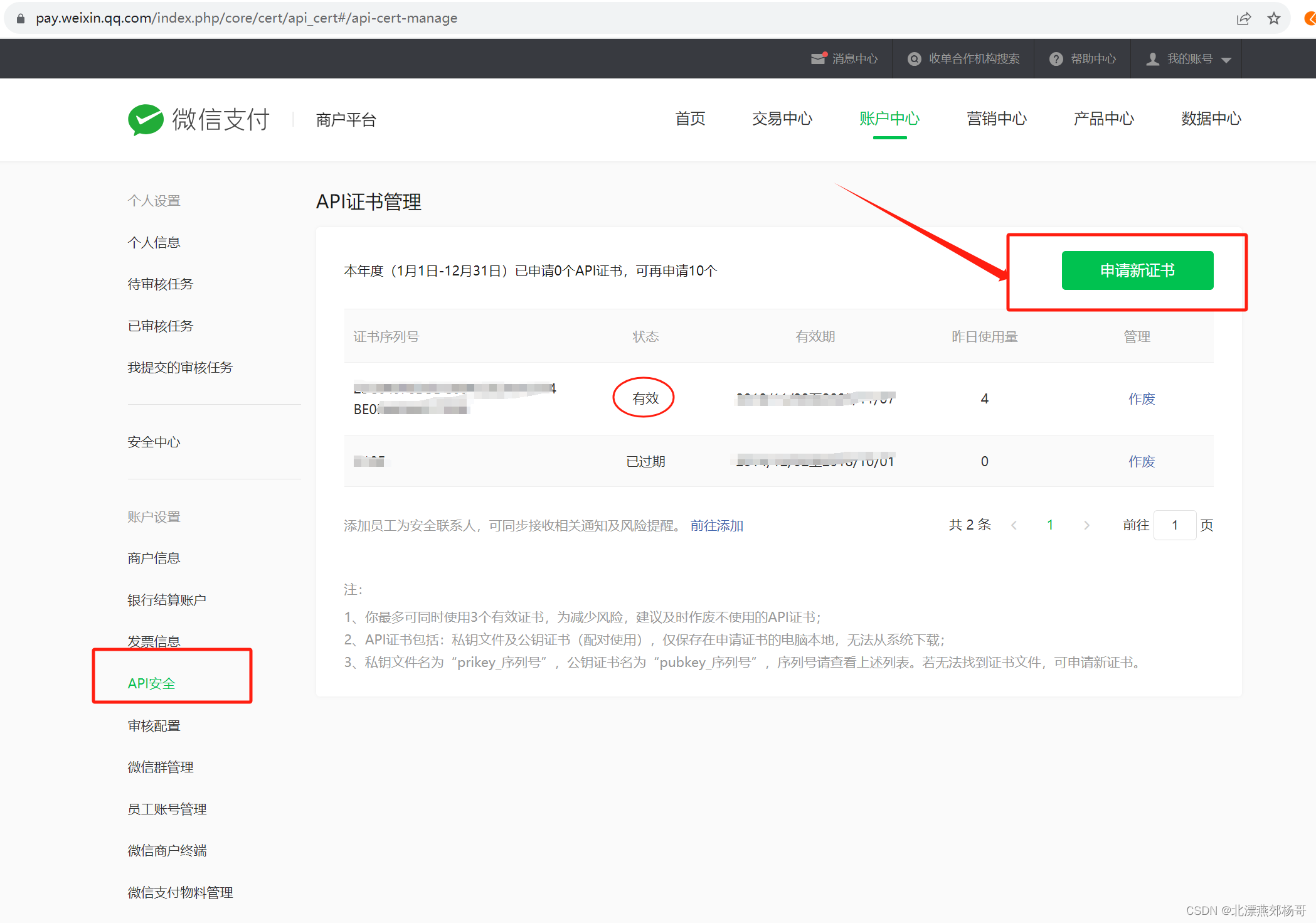Switch to 交易中心 tab

782,119
